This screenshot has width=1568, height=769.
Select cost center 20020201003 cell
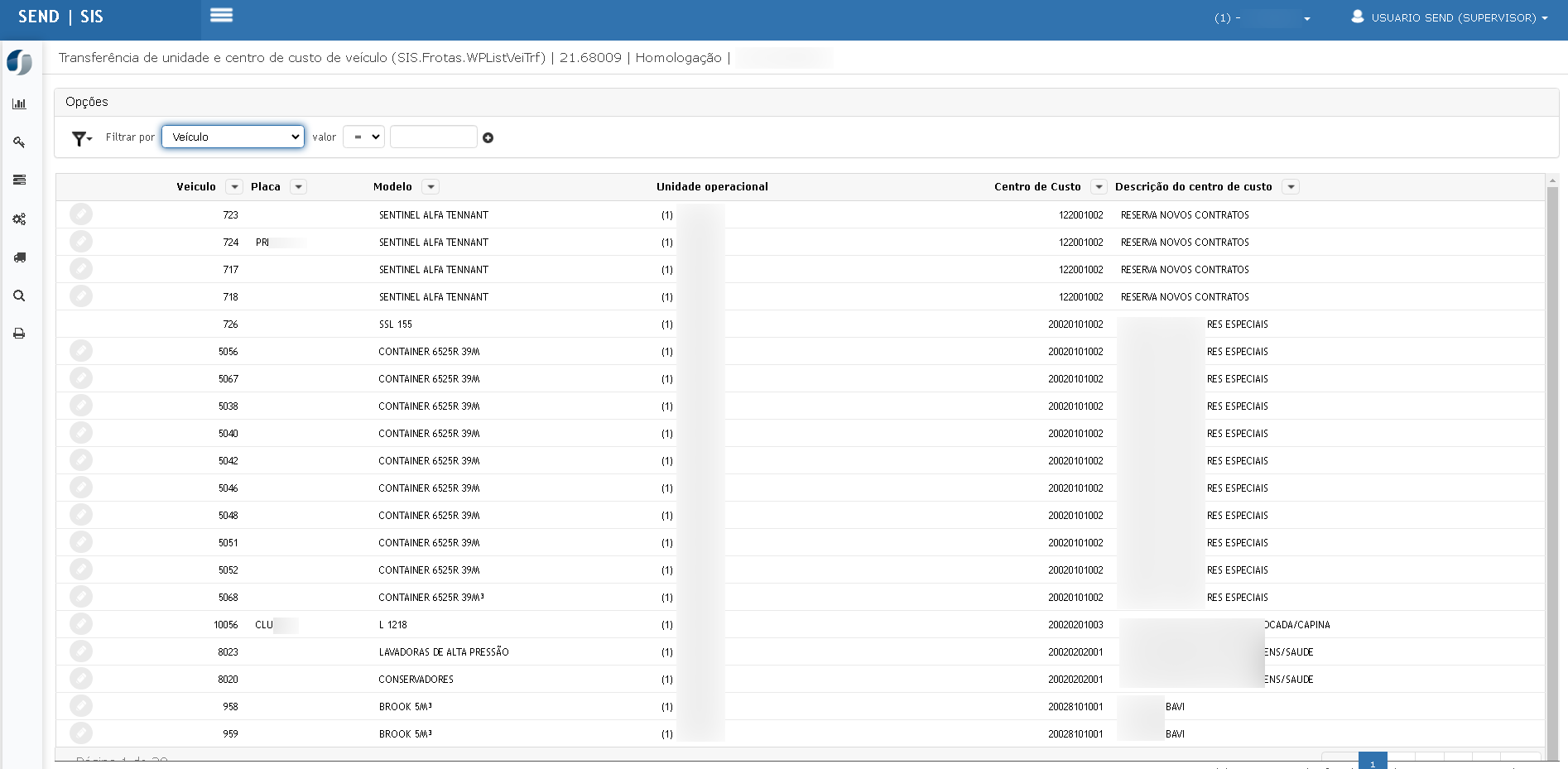pyautogui.click(x=1075, y=625)
